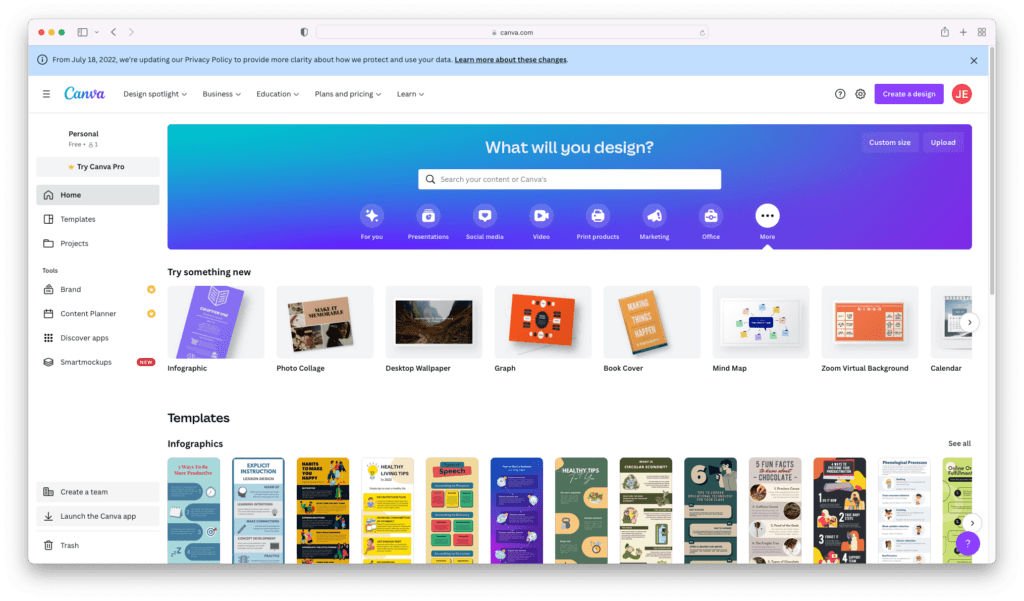Open the Book Cover design thumbnail
Image resolution: width=1024 pixels, height=601 pixels.
(652, 322)
